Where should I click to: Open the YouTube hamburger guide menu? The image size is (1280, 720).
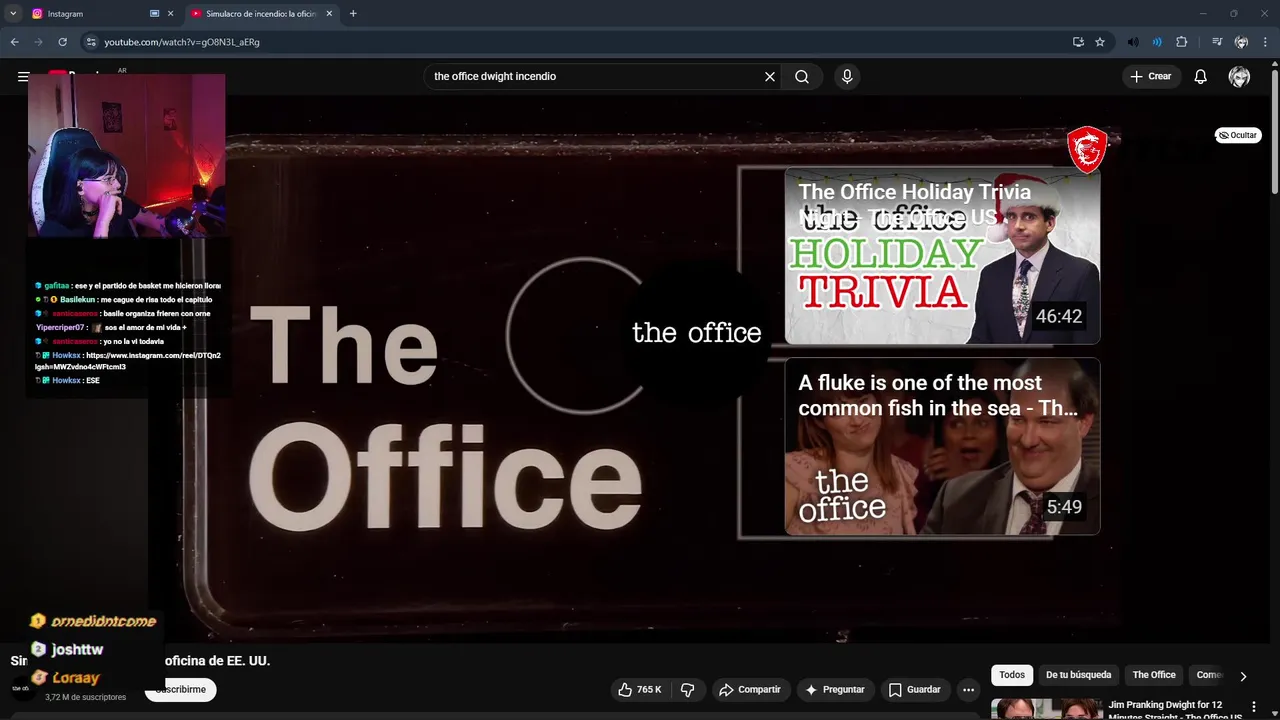(x=23, y=76)
